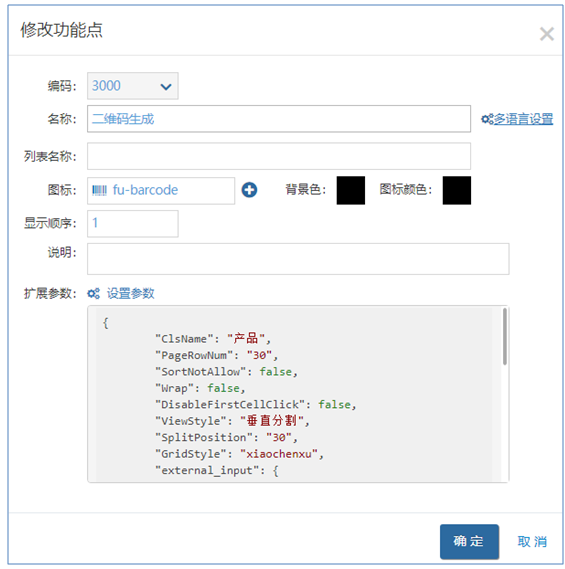Open 多语言设置 link
Image resolution: width=565 pixels, height=569 pixels.
click(x=523, y=119)
